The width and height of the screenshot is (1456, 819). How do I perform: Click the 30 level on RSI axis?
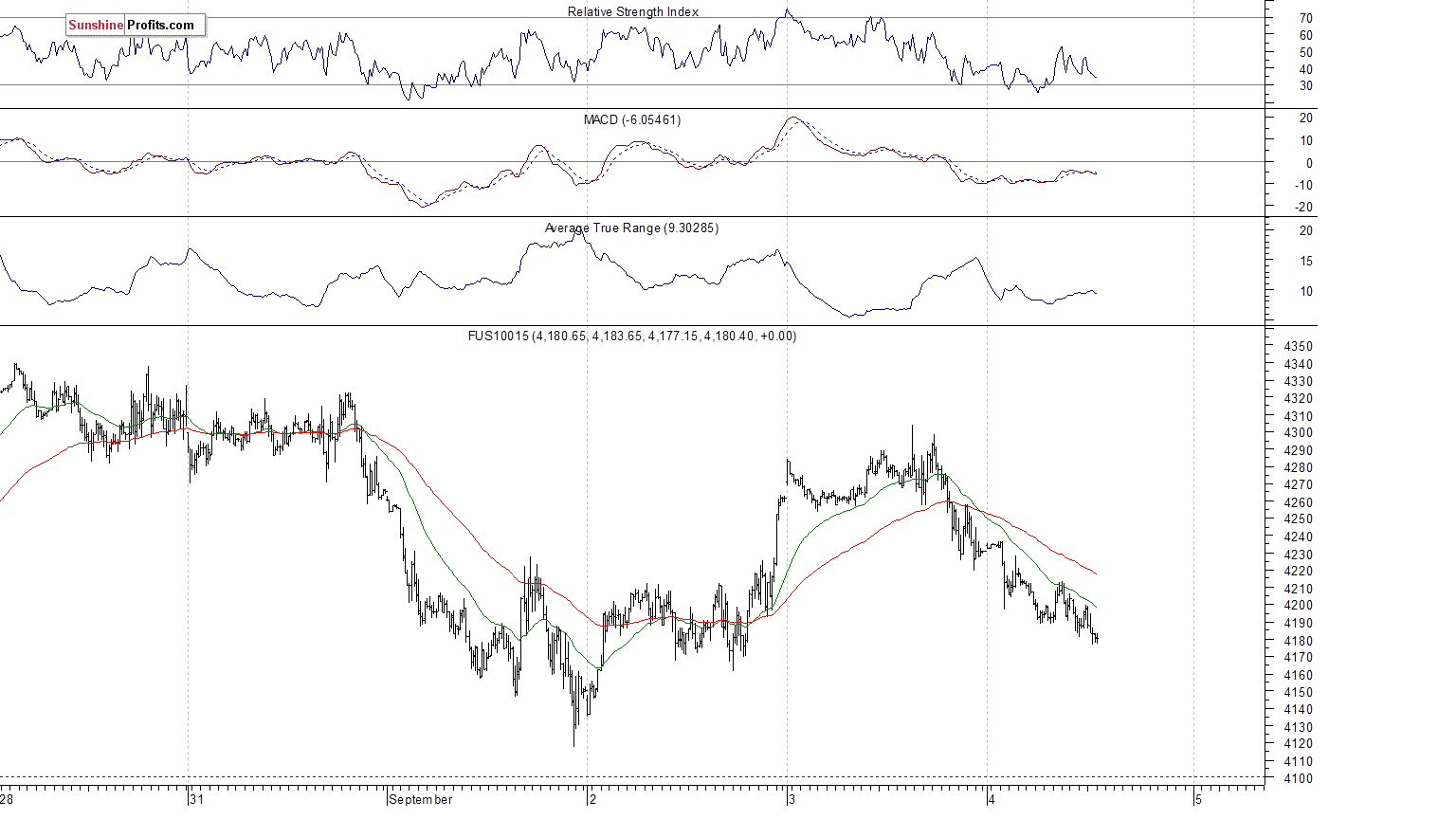tap(1306, 85)
